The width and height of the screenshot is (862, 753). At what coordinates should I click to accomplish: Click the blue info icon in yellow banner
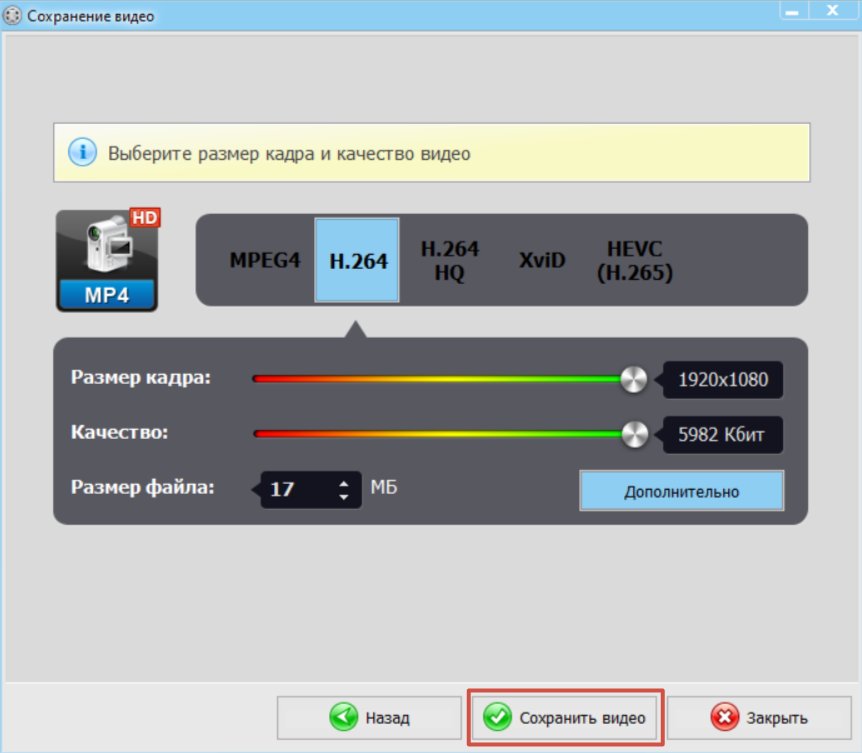pos(81,153)
